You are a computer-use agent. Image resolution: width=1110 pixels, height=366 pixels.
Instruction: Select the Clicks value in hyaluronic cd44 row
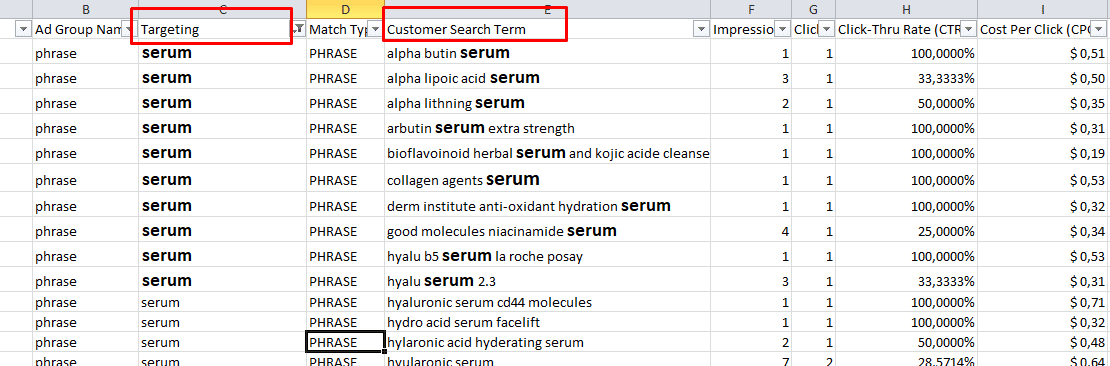click(813, 302)
